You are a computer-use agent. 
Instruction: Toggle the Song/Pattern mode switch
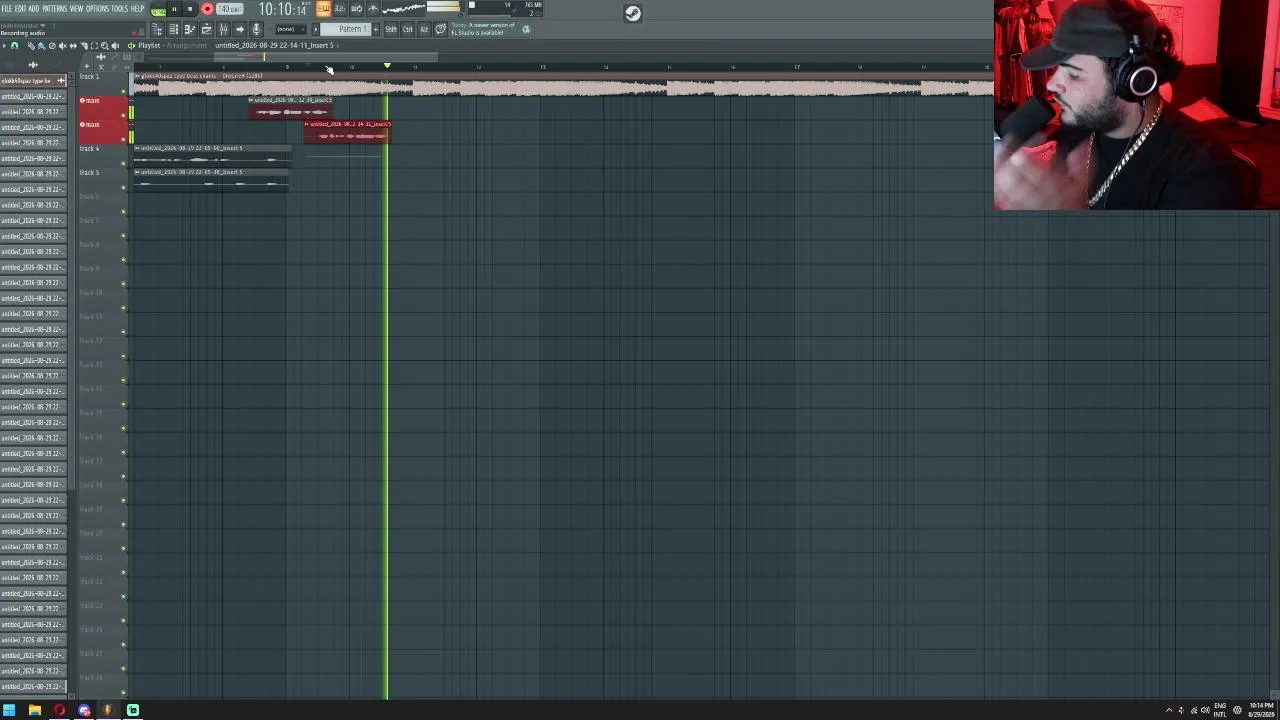[158, 10]
